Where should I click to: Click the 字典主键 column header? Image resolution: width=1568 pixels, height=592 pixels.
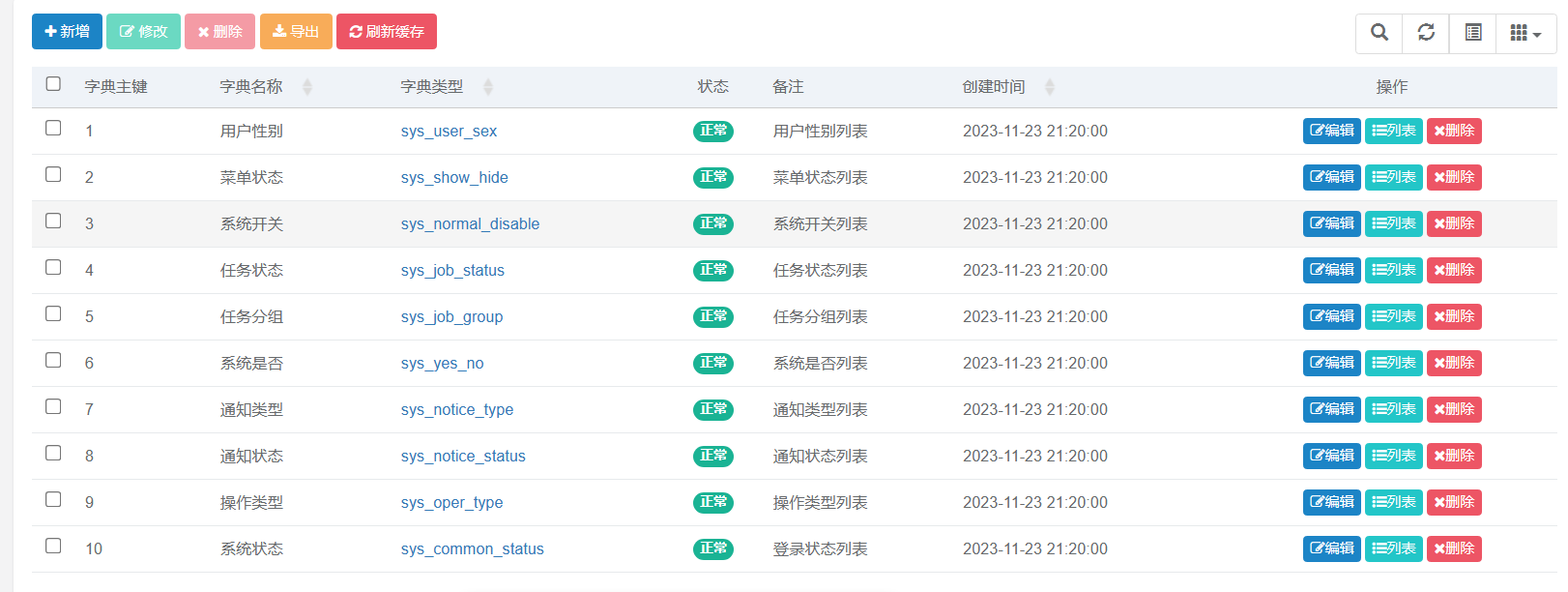[x=116, y=87]
